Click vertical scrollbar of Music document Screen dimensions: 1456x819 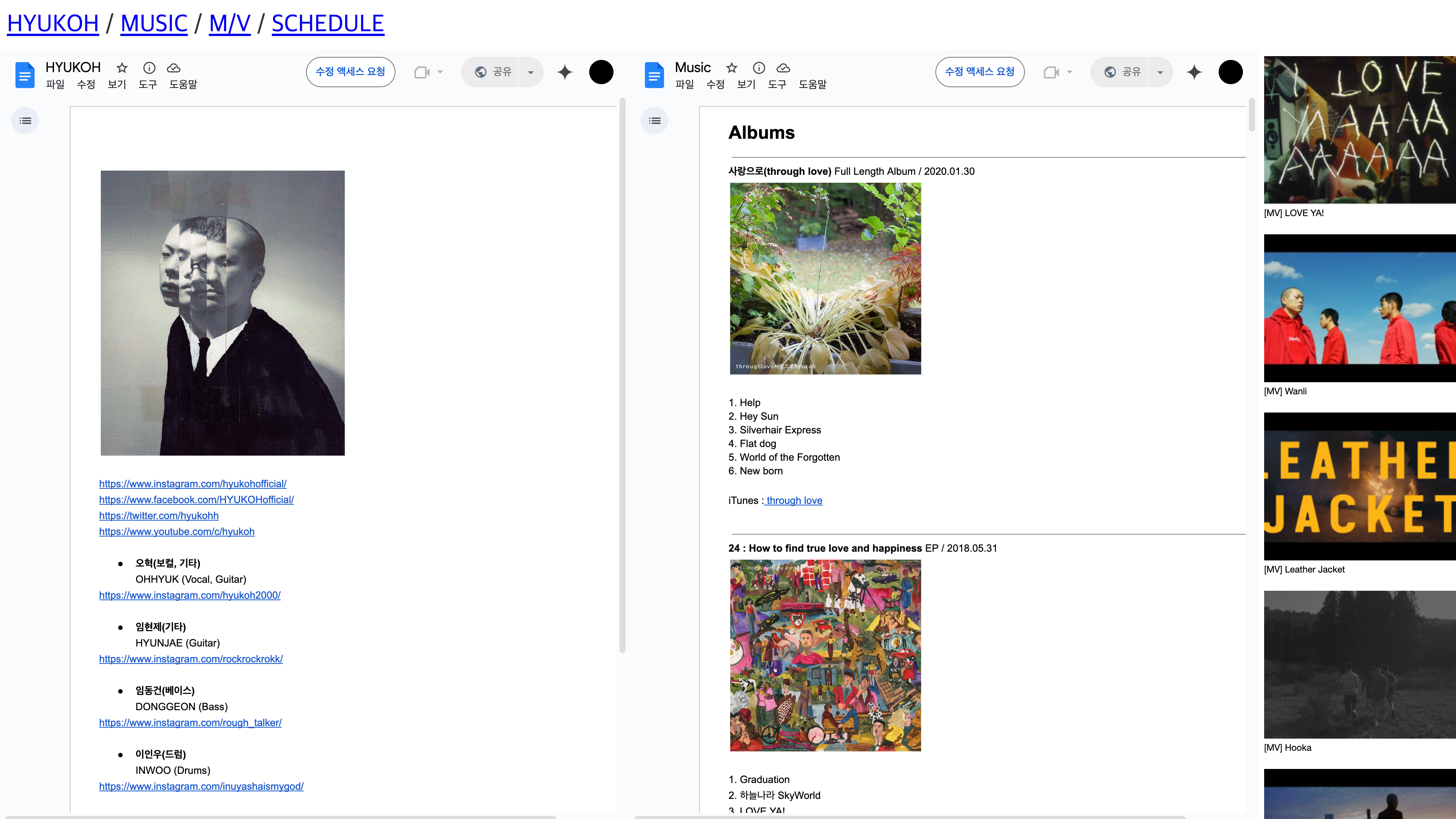[1252, 115]
